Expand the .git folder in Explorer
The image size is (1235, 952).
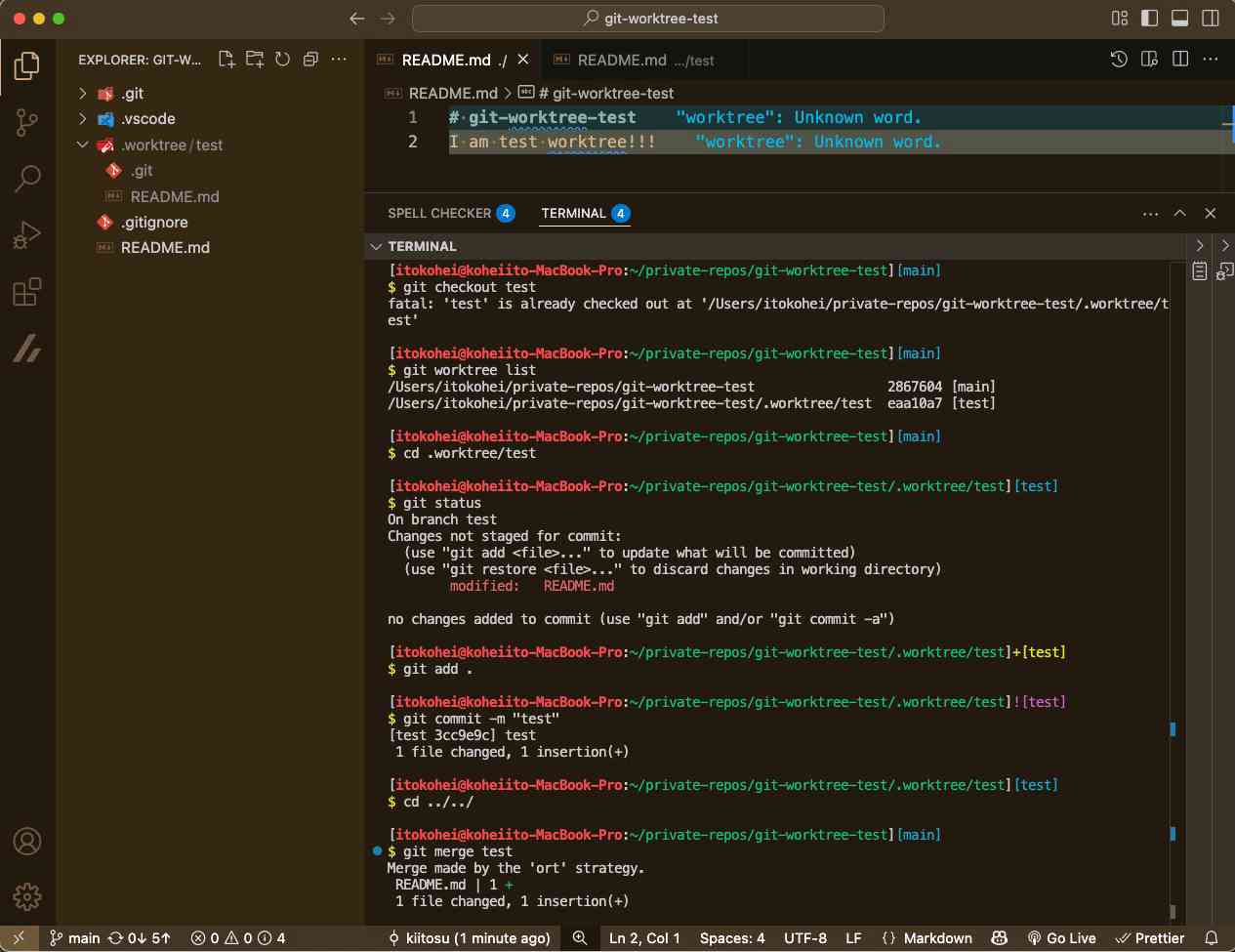click(x=82, y=94)
